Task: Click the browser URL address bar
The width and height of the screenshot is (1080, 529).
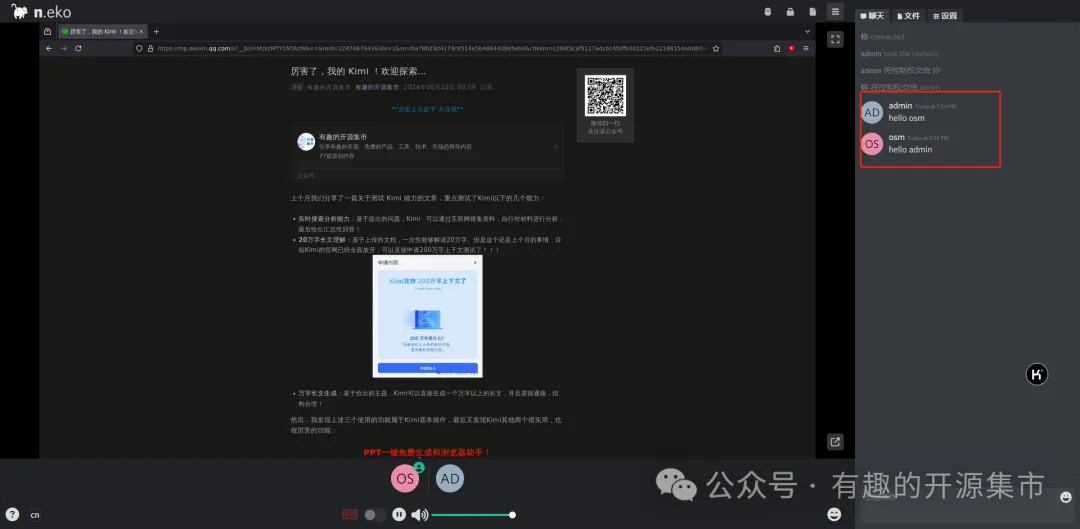Action: 427,48
